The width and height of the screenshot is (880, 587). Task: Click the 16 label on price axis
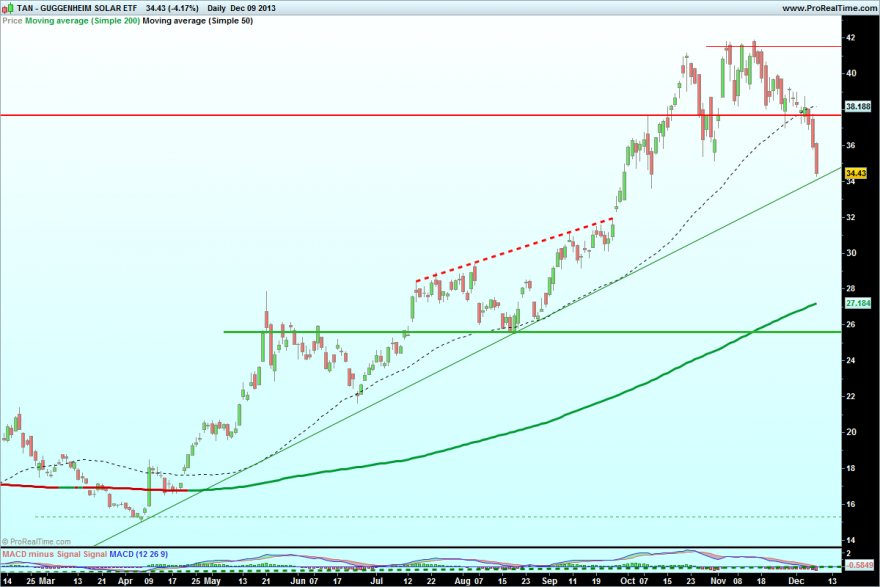click(851, 504)
